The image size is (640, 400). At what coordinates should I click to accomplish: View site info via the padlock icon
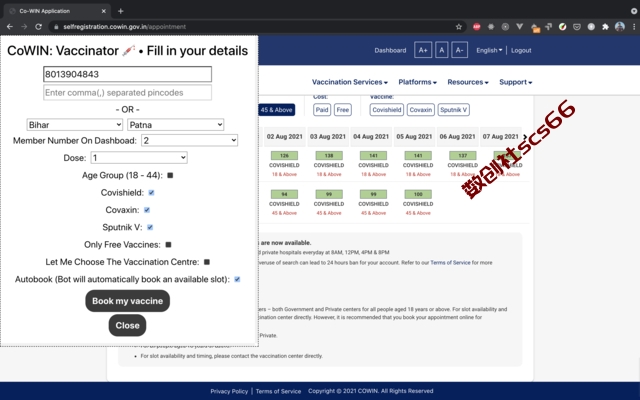coord(56,27)
